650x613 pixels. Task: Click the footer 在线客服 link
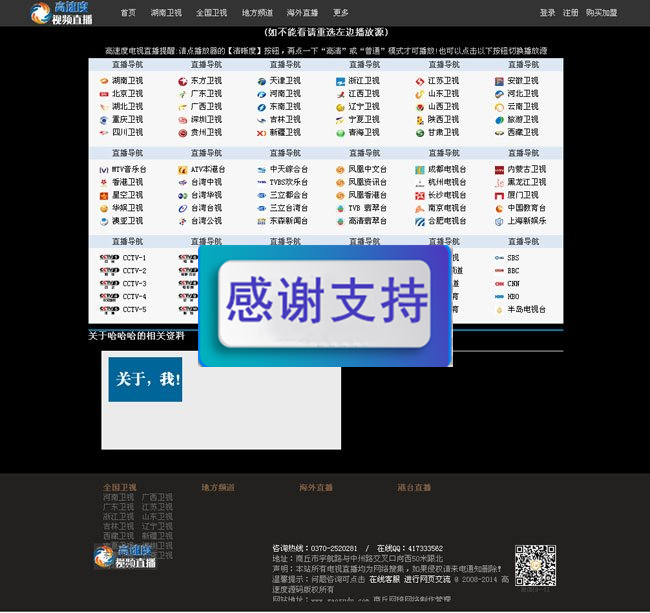(384, 579)
